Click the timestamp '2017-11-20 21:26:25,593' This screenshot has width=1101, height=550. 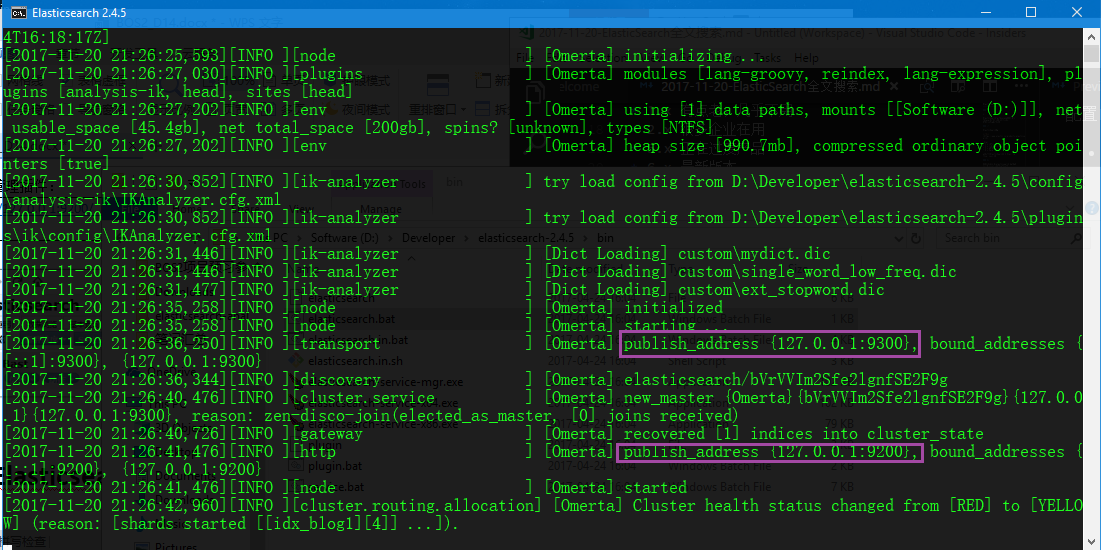point(115,55)
